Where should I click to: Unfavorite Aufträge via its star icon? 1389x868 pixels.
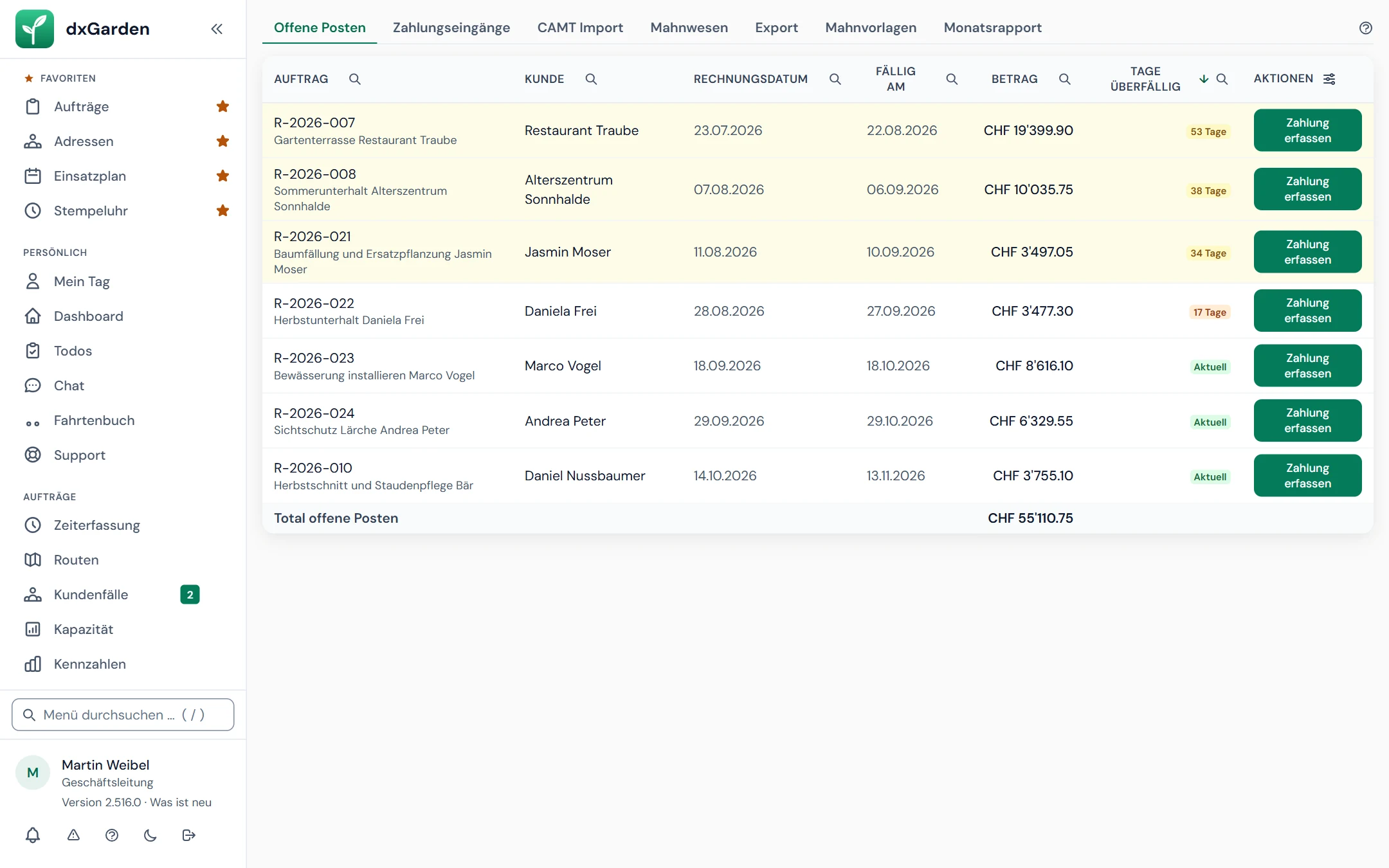[x=223, y=106]
